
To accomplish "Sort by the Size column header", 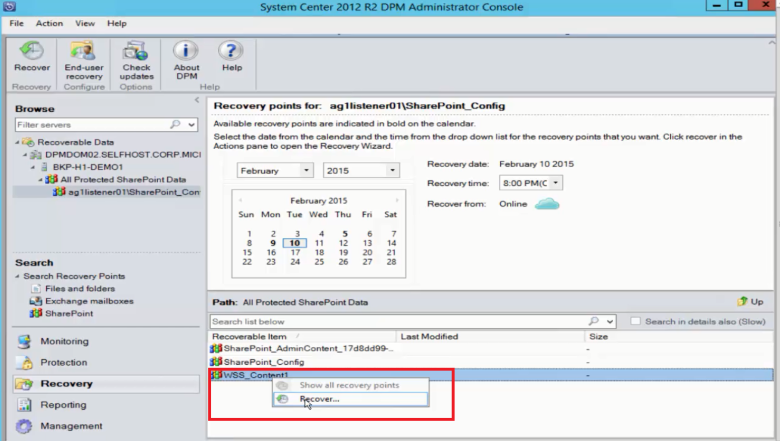I will 679,337.
